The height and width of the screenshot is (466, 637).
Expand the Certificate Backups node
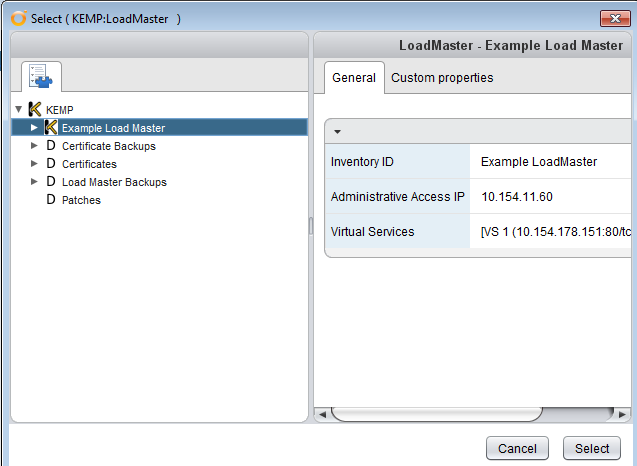click(x=34, y=145)
